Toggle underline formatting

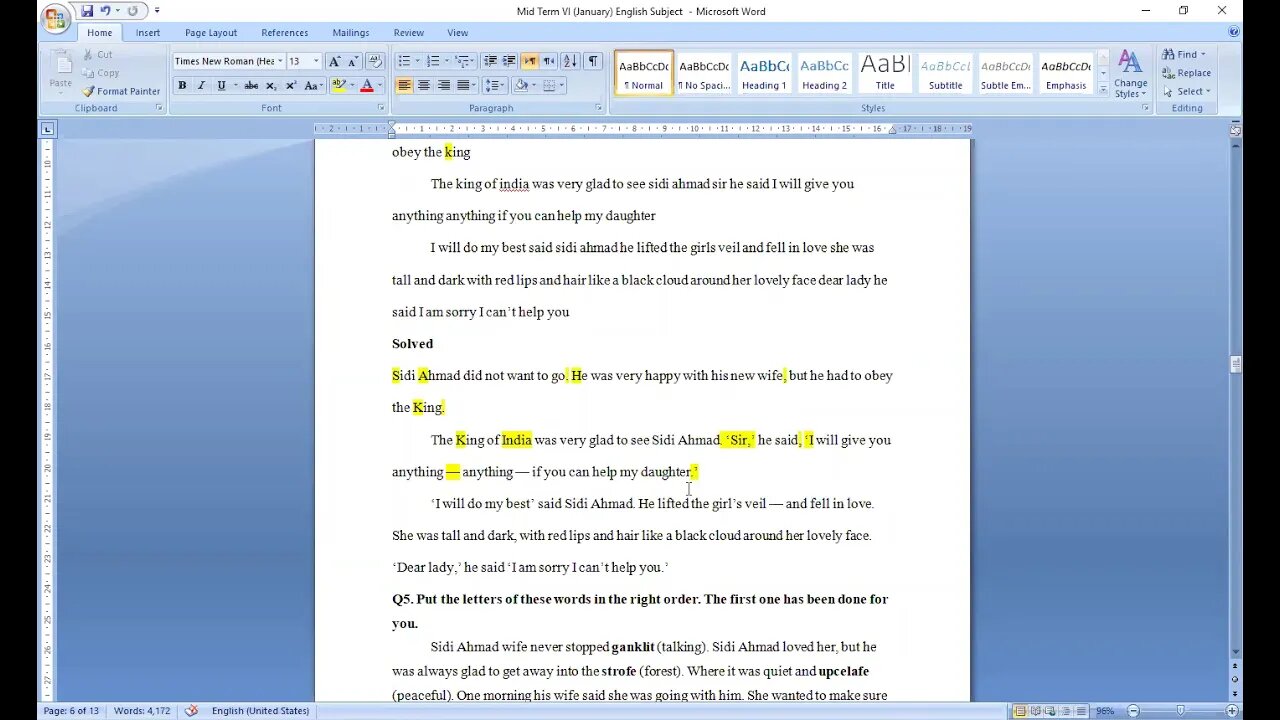pyautogui.click(x=221, y=86)
